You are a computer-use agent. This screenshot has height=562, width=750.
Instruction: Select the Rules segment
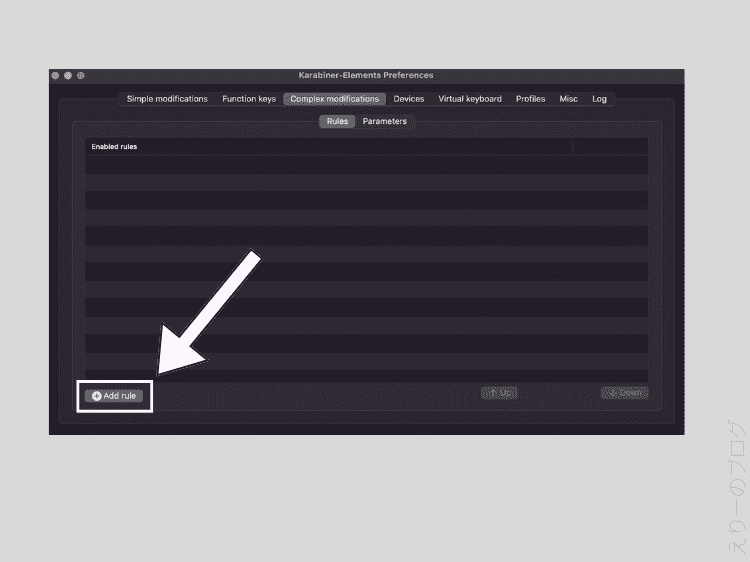point(337,121)
